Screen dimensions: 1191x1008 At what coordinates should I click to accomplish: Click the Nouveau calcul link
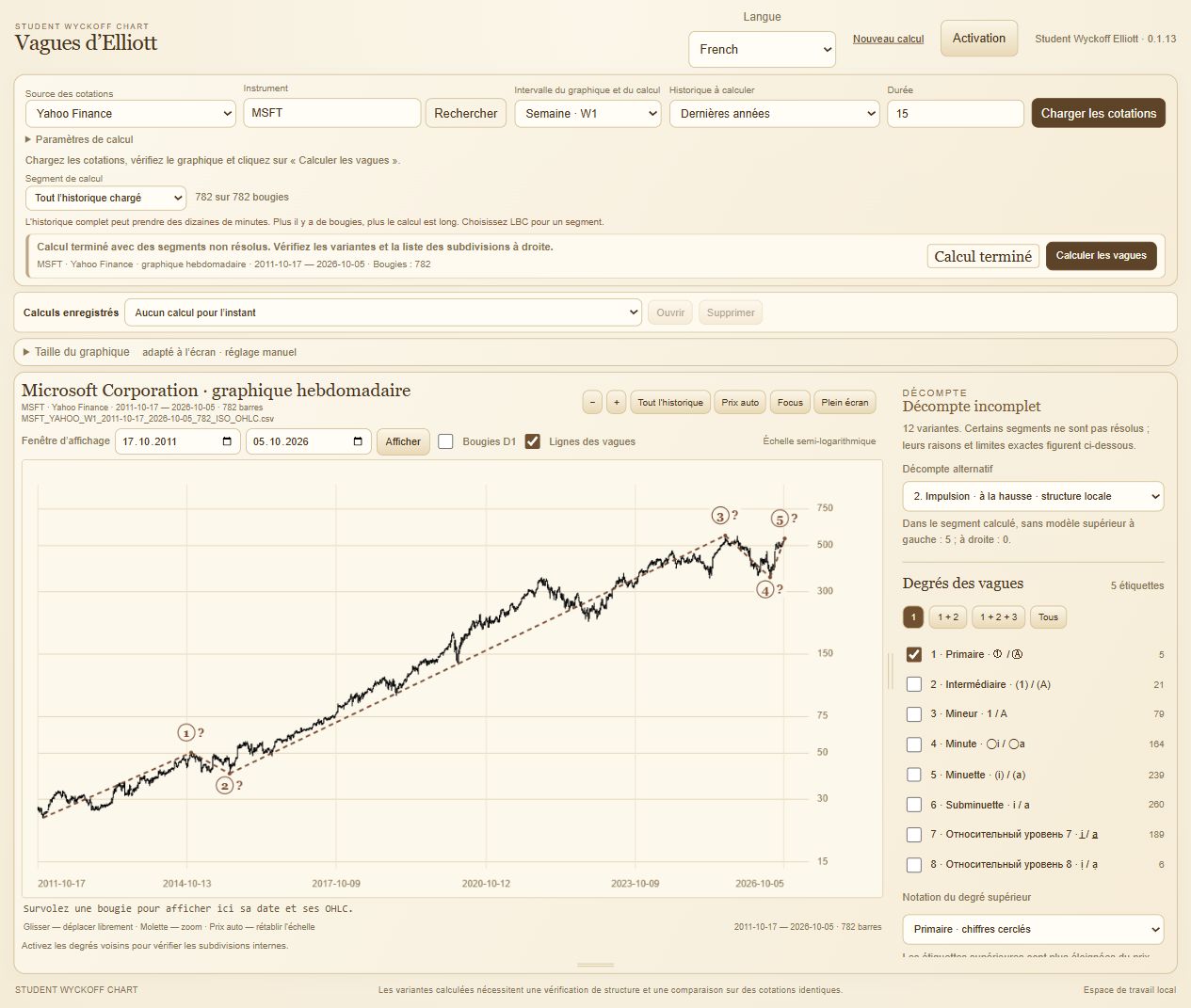tap(888, 39)
